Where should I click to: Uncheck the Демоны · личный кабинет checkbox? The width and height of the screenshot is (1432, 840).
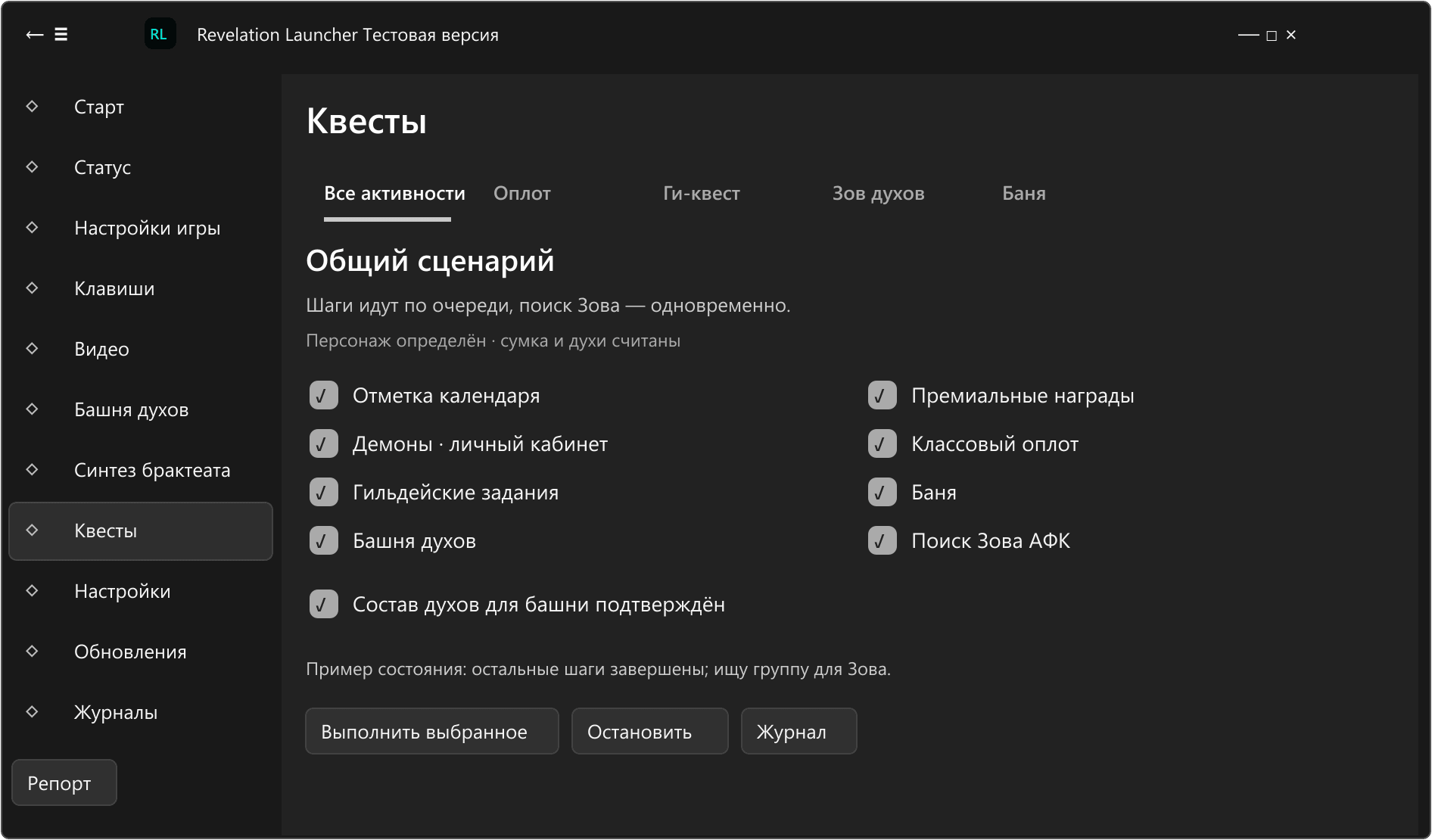pyautogui.click(x=324, y=444)
